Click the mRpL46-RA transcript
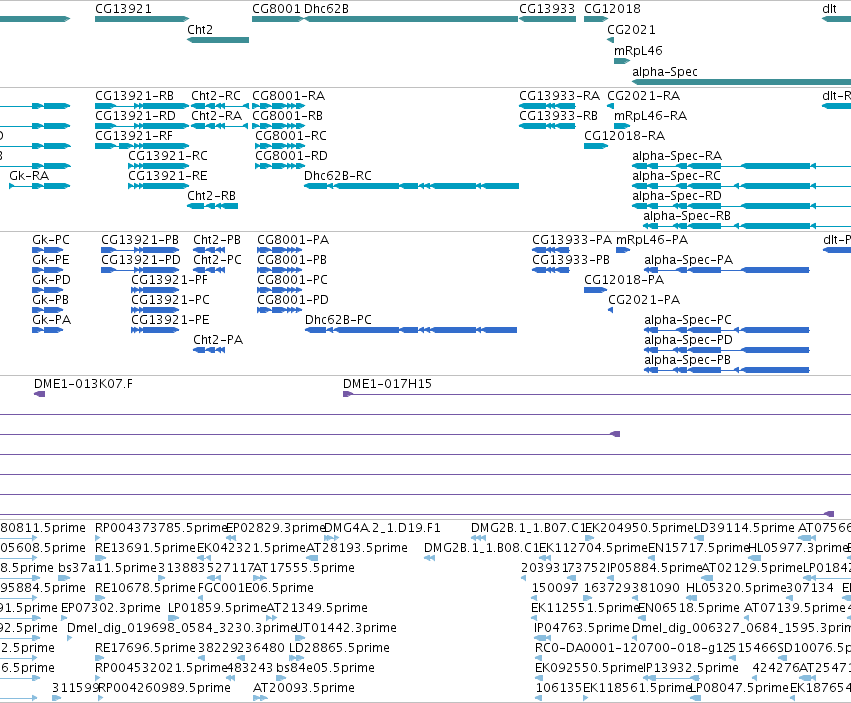Viewport: 851px width, 703px height. (622, 126)
